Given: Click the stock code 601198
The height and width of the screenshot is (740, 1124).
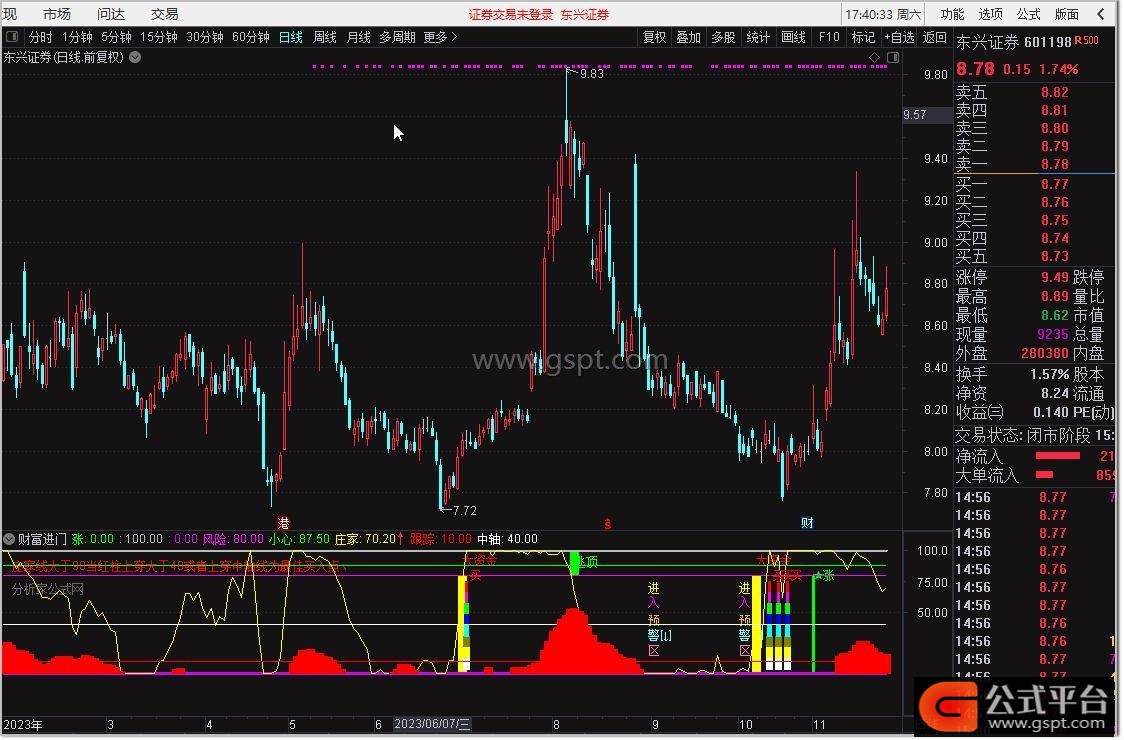Looking at the screenshot, I should pos(1047,42).
